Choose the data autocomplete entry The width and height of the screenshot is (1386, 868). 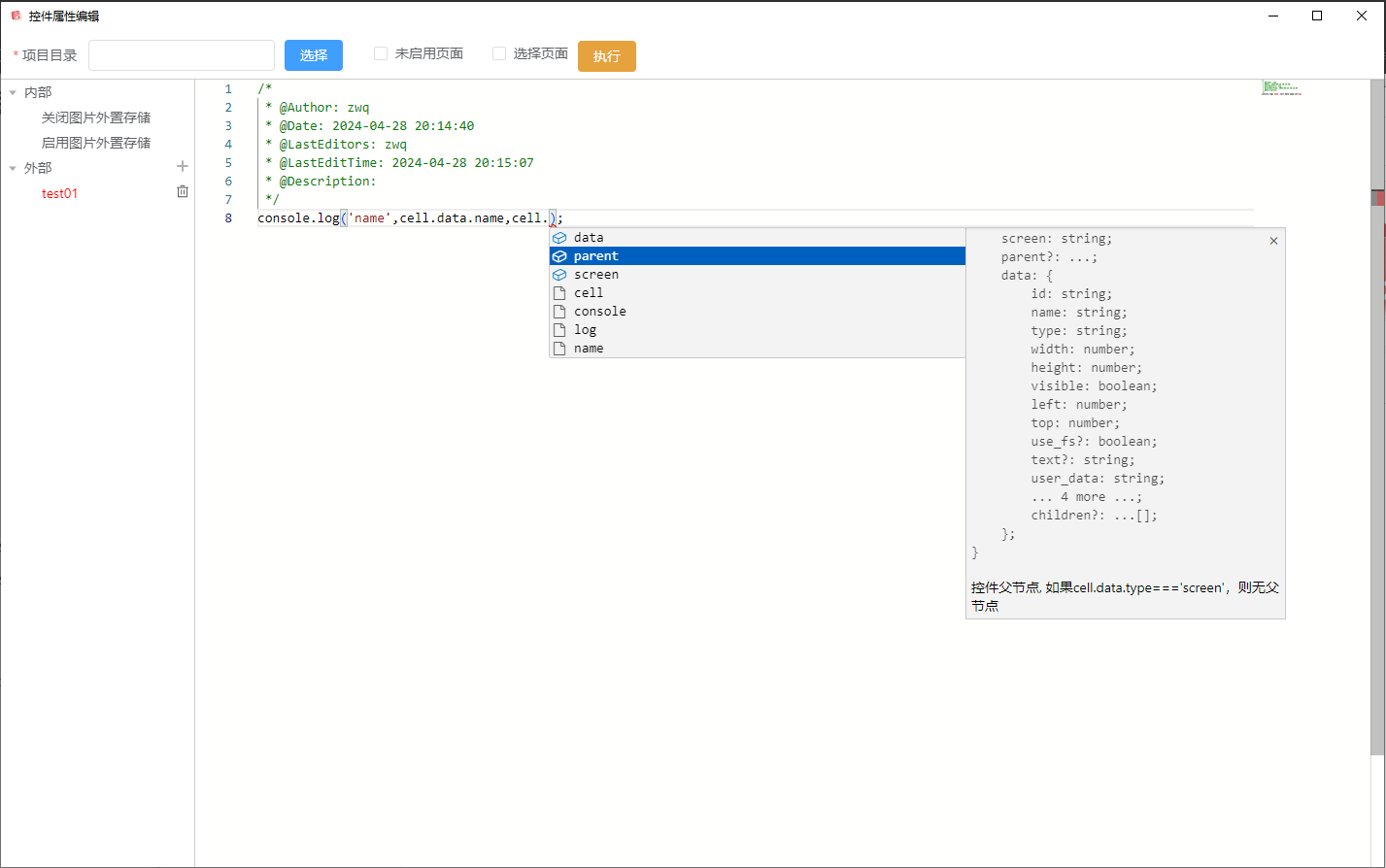pos(758,238)
